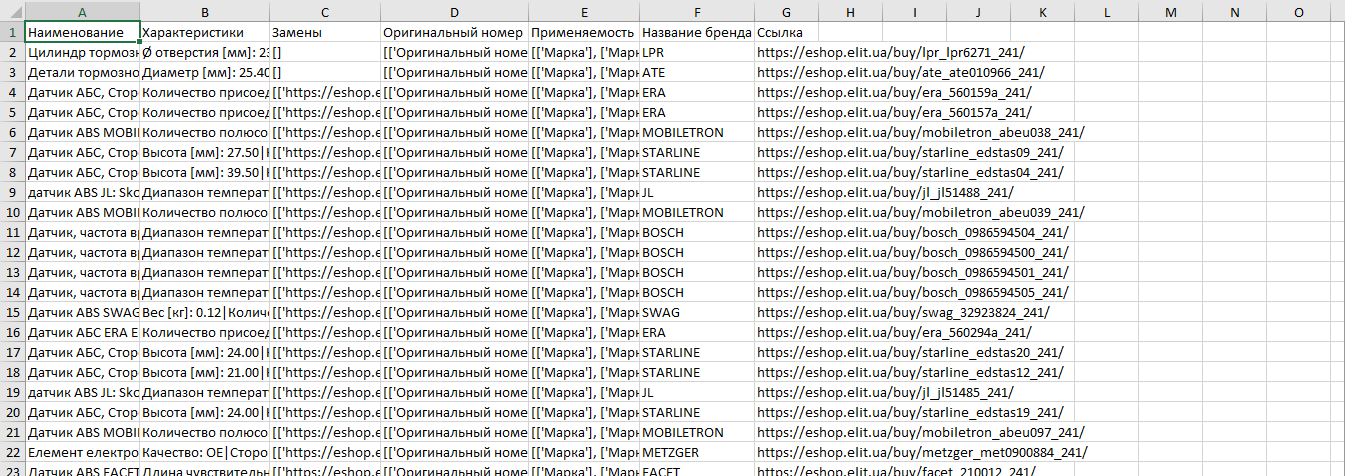This screenshot has height=476, width=1345.
Task: Click link cell metzger_met0900884_241
Action: click(x=922, y=452)
